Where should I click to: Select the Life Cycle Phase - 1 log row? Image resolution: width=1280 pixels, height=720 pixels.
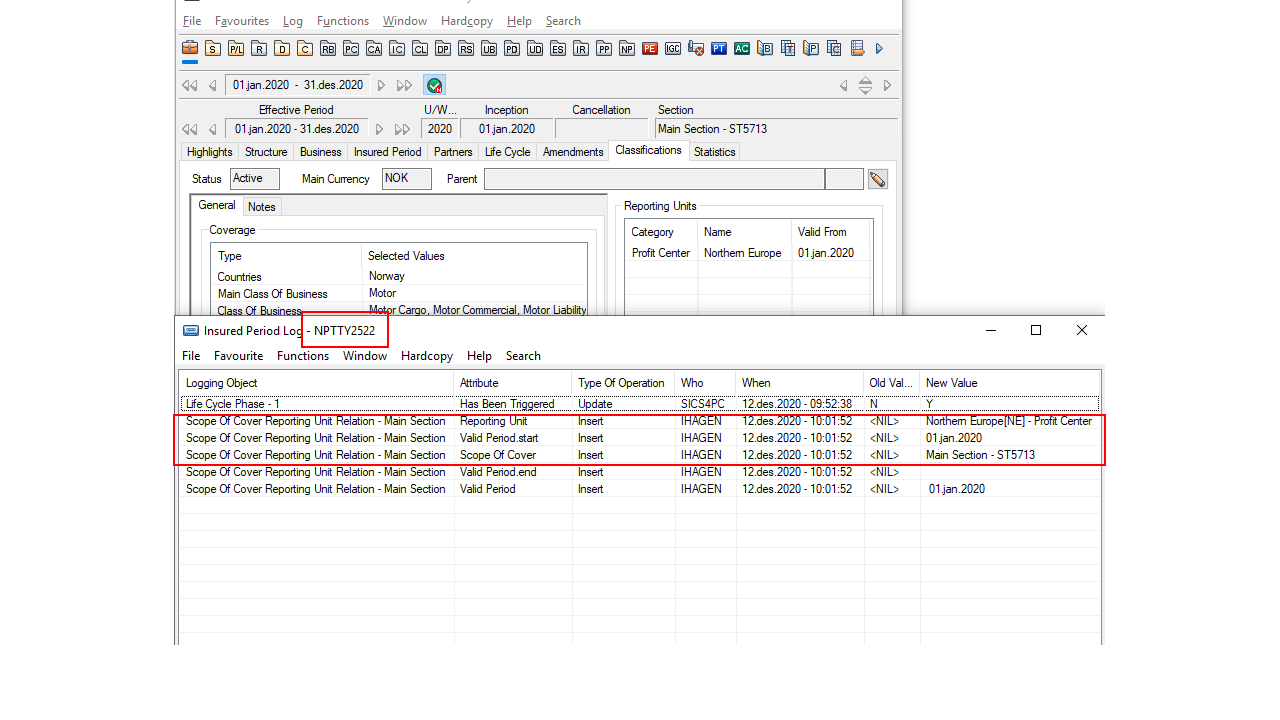[315, 404]
